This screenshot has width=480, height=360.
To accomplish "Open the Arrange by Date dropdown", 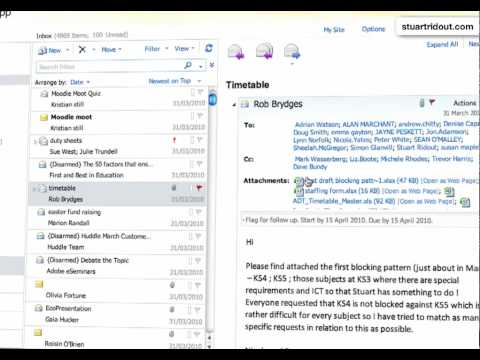I will pyautogui.click(x=80, y=82).
